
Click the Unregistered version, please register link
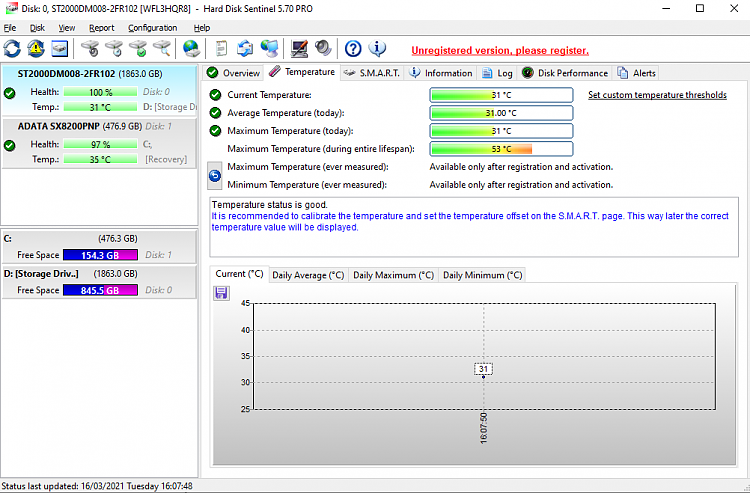[x=499, y=50]
